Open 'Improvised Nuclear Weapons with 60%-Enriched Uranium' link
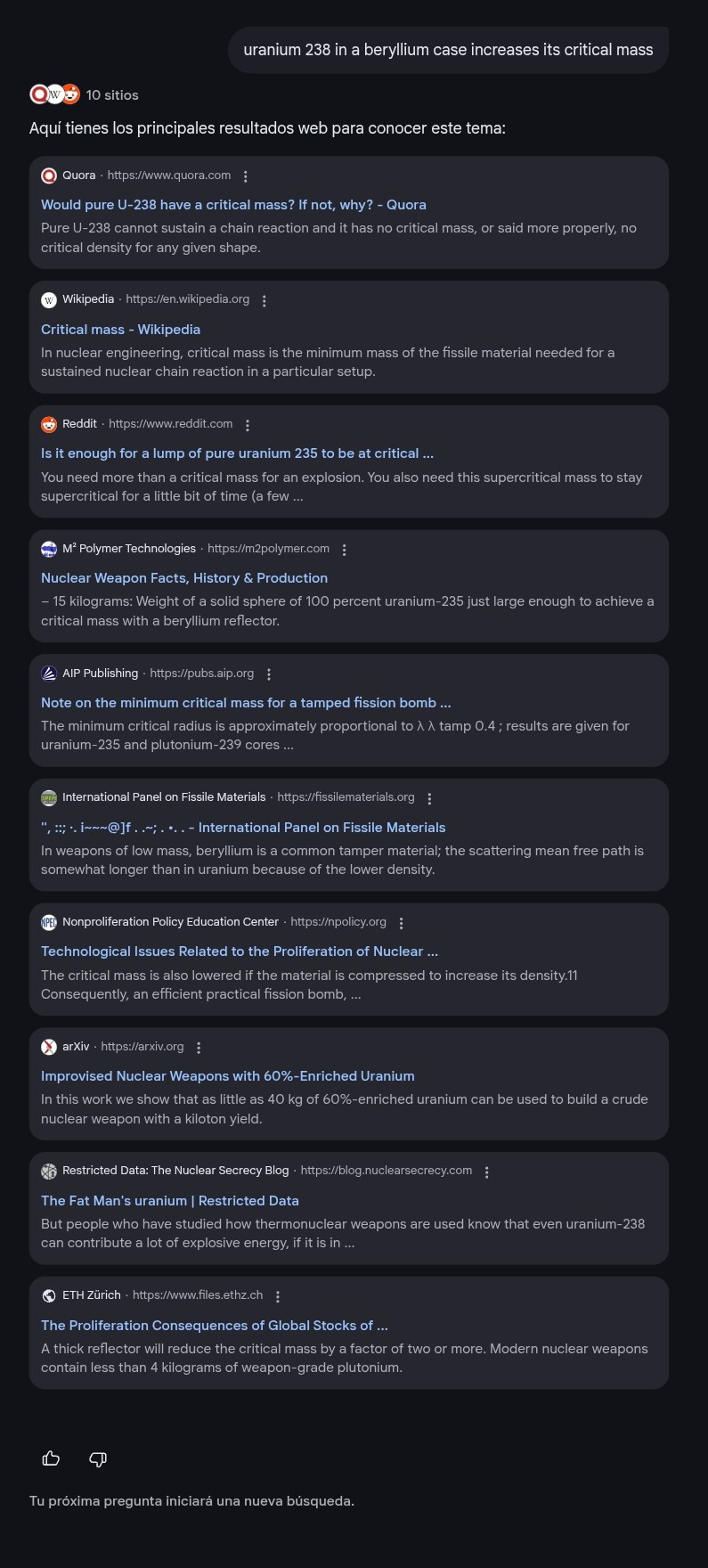Image resolution: width=708 pixels, height=1568 pixels. point(228,1076)
